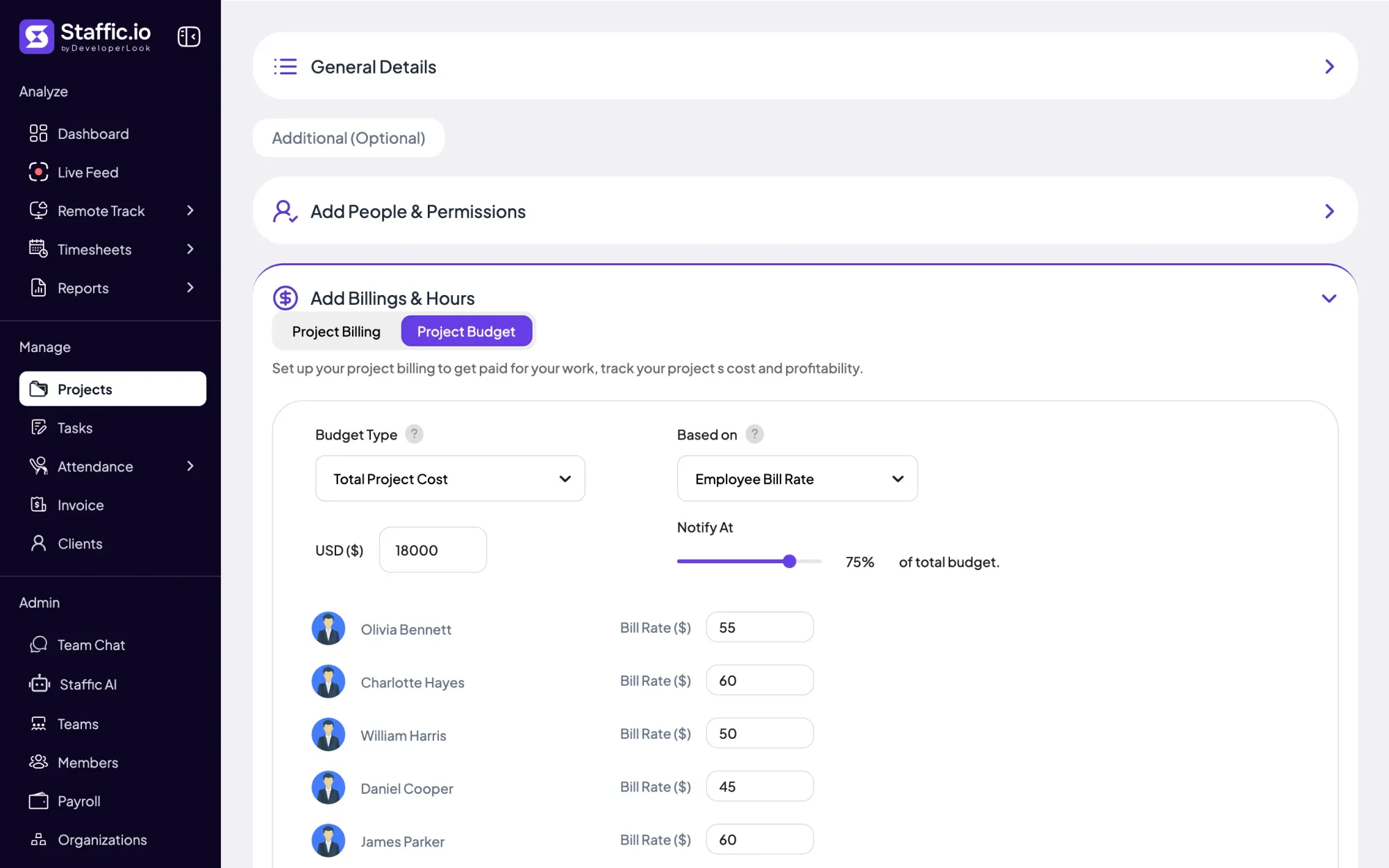Switch to the Project Billing tab
The width and height of the screenshot is (1389, 868).
(336, 331)
